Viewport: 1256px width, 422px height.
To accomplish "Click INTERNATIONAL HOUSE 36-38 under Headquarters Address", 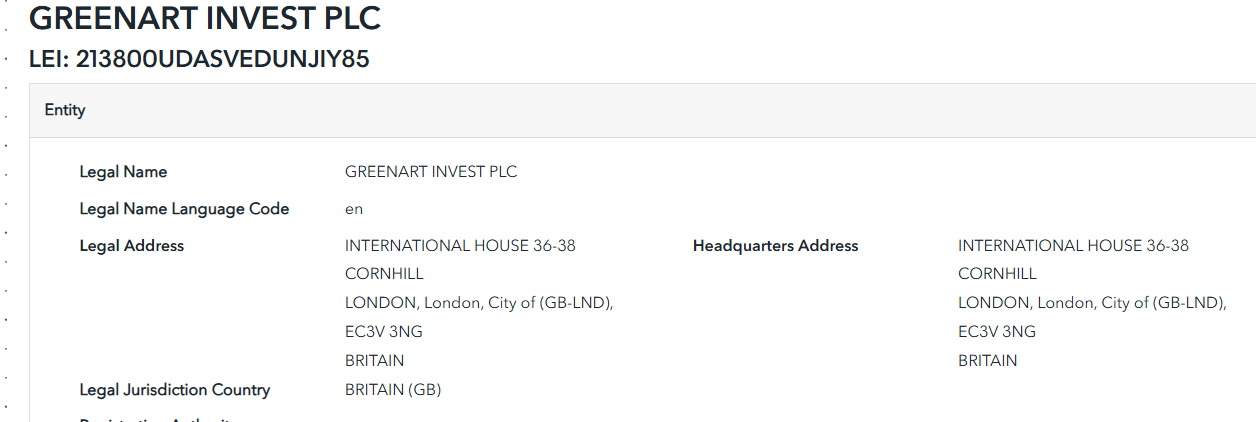I will [1073, 246].
